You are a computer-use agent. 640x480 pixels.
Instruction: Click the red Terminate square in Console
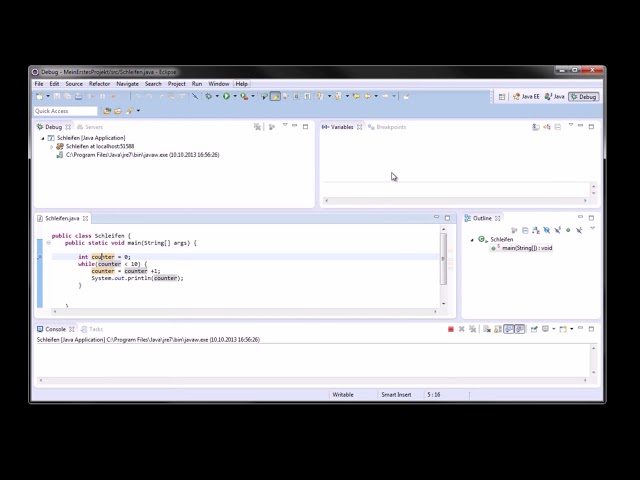point(451,329)
